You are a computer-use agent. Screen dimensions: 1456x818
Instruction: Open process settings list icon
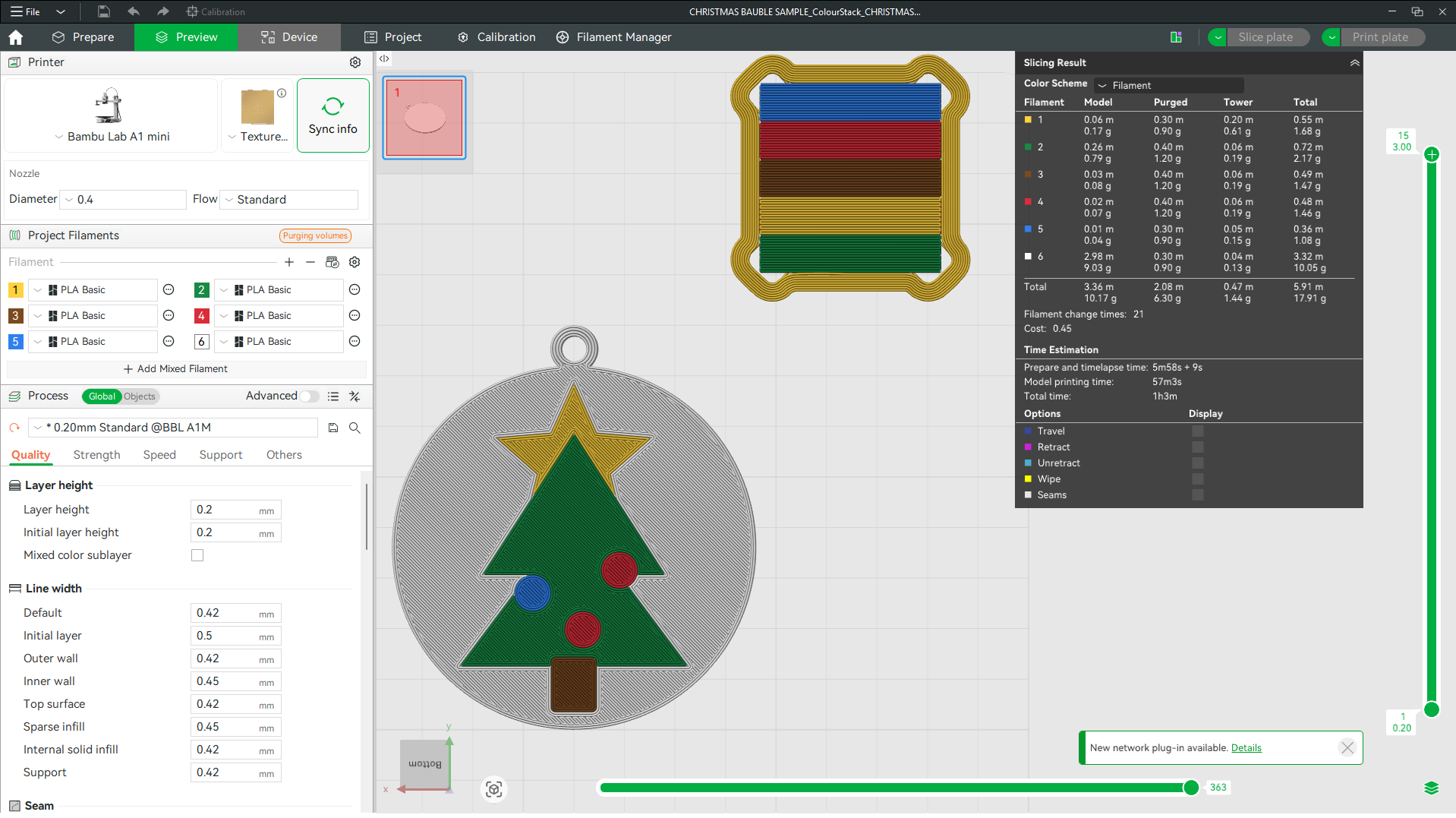pyautogui.click(x=332, y=396)
